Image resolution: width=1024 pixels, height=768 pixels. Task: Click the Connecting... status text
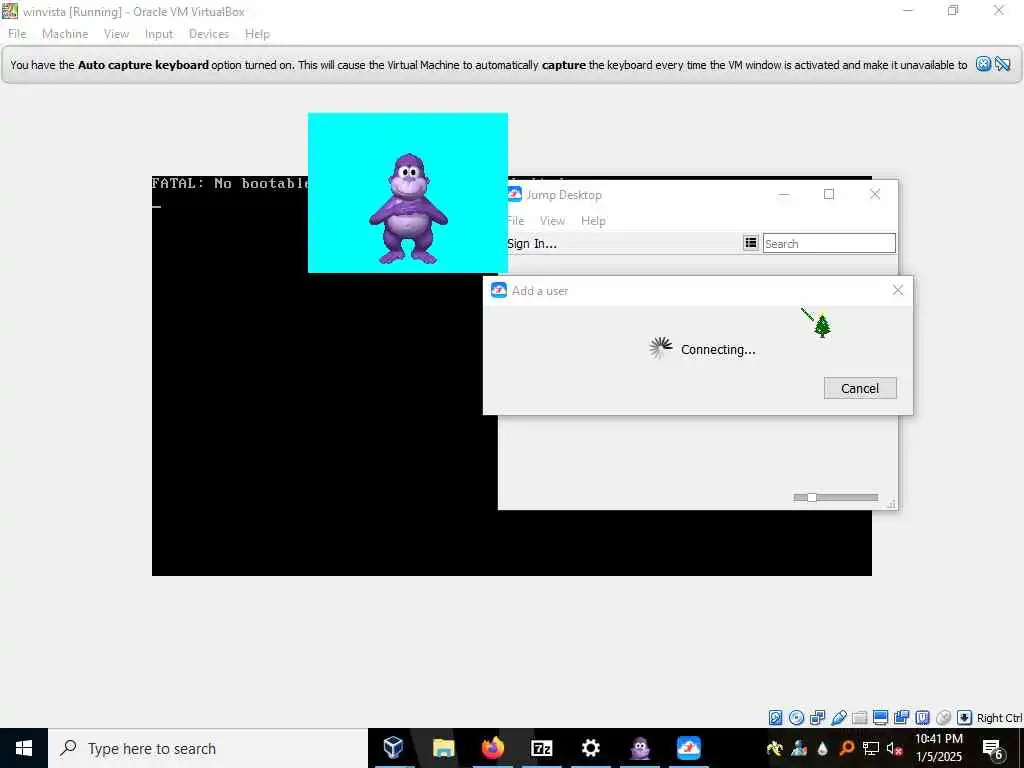click(x=718, y=349)
